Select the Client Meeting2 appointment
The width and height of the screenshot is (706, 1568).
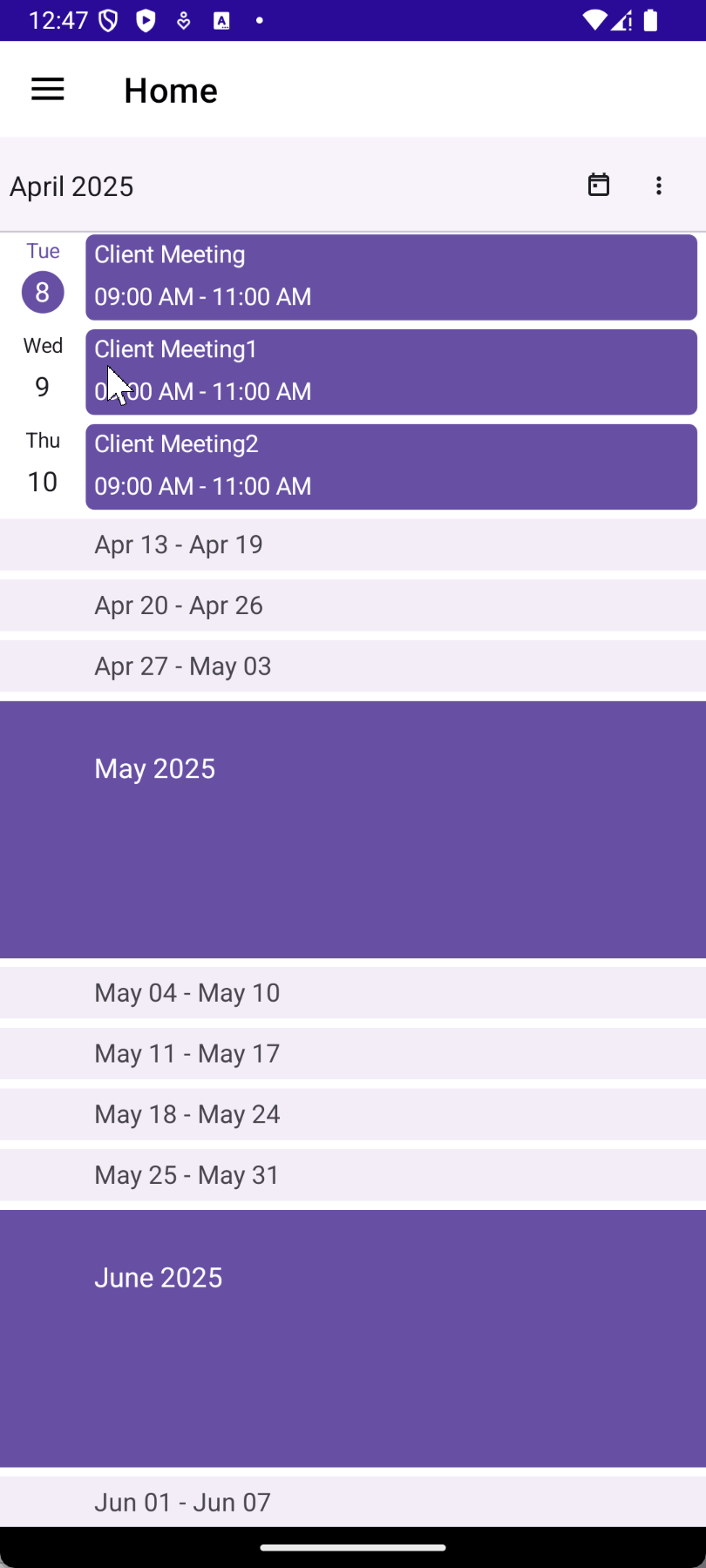click(x=390, y=467)
